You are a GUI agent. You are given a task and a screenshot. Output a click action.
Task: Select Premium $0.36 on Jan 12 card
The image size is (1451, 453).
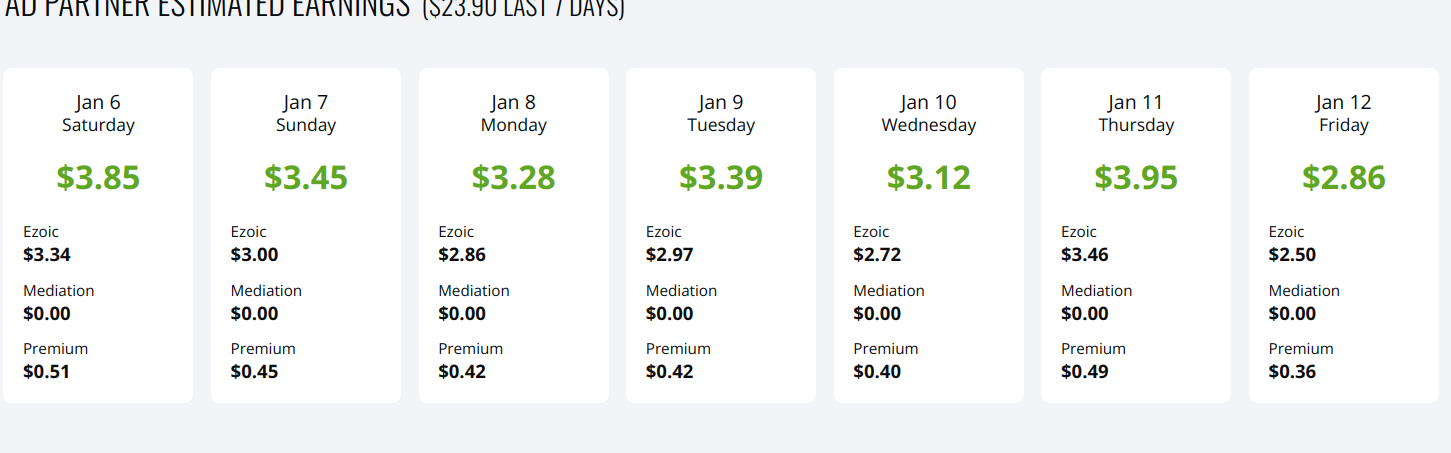(x=1293, y=372)
